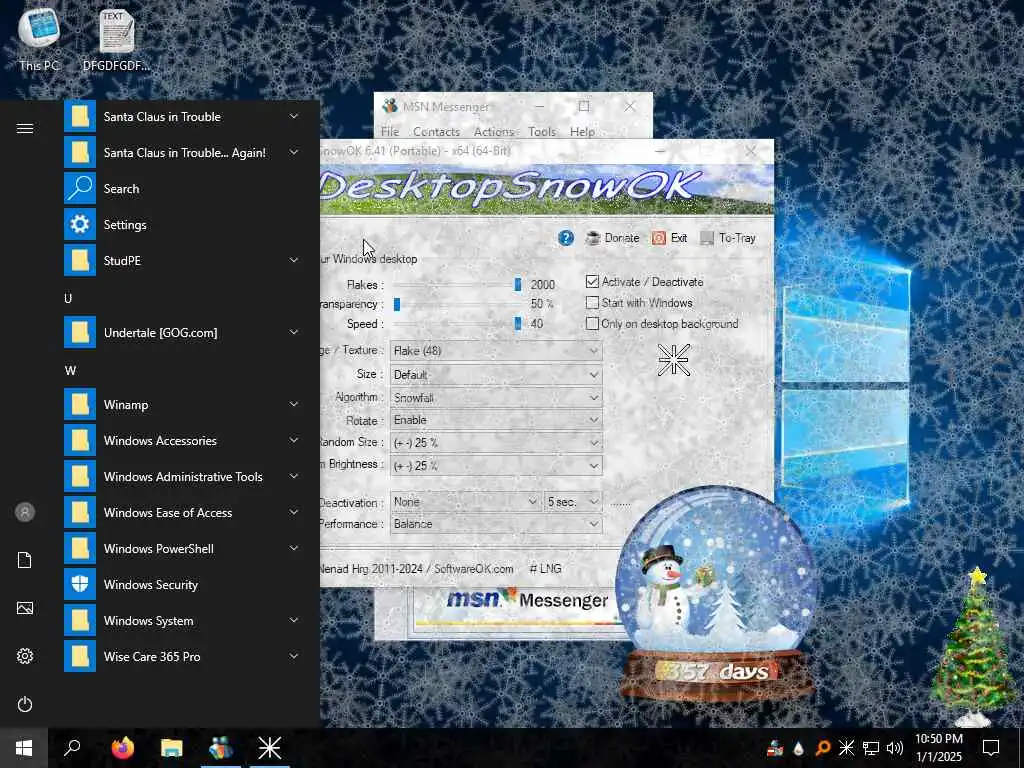Click the Power icon in Start sidebar
This screenshot has height=768, width=1024.
pyautogui.click(x=25, y=704)
